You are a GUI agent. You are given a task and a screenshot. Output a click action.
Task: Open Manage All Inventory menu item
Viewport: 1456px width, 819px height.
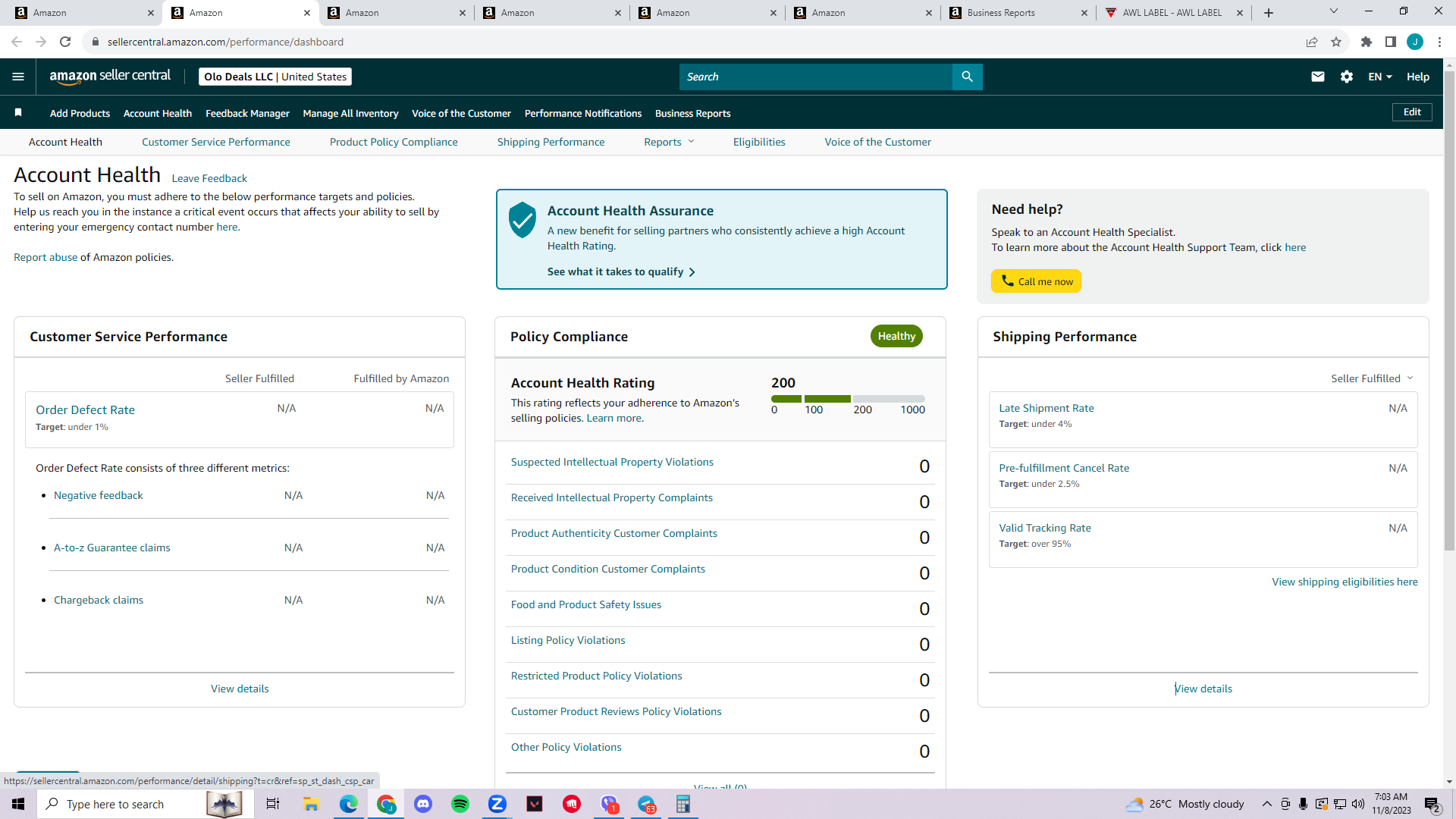(350, 113)
